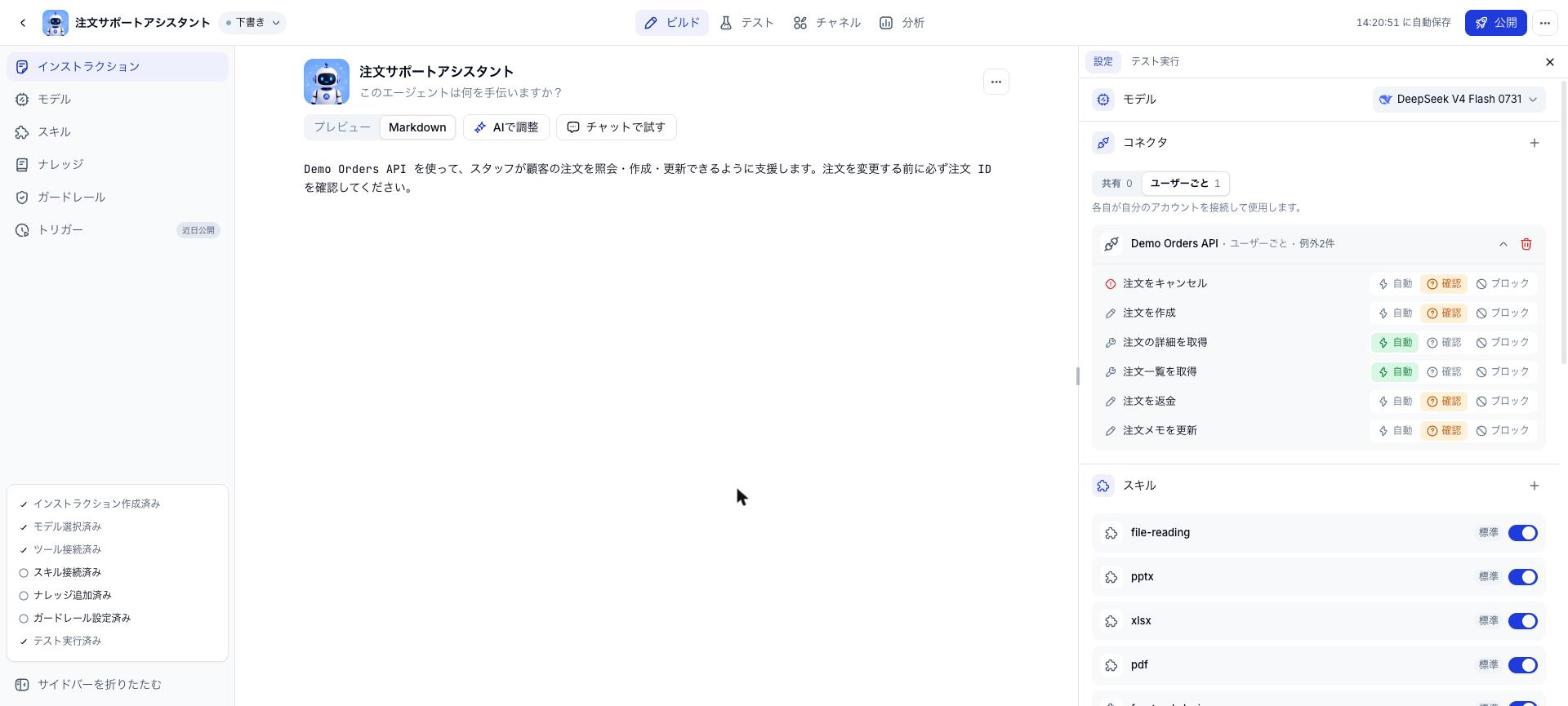
Task: Click the 注文の詳細を取得 key icon
Action: pos(1110,343)
